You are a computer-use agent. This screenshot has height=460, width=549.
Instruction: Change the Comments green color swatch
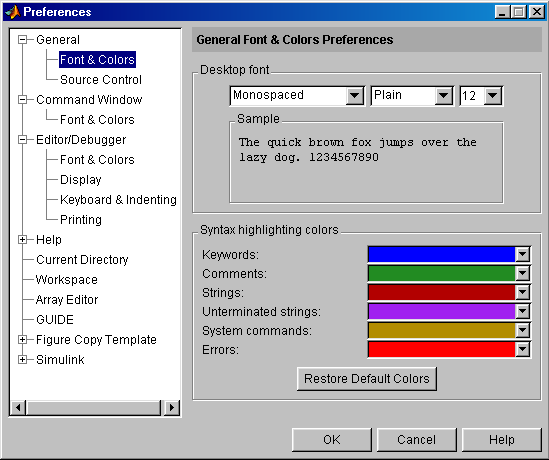(449, 273)
